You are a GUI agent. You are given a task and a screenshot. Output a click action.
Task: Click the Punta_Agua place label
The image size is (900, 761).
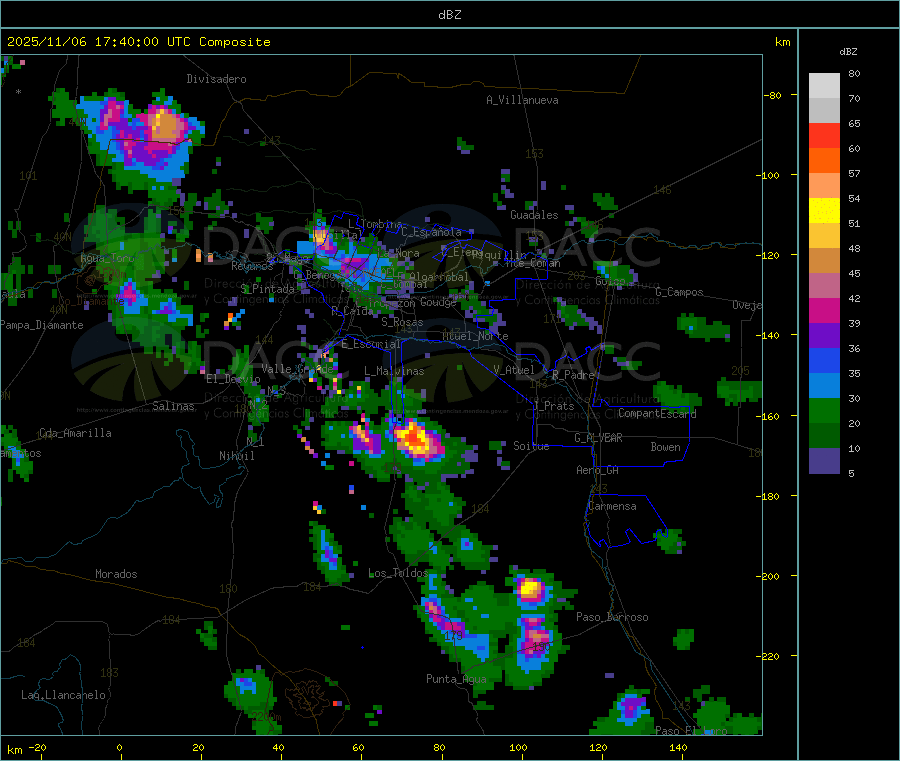pyautogui.click(x=456, y=679)
